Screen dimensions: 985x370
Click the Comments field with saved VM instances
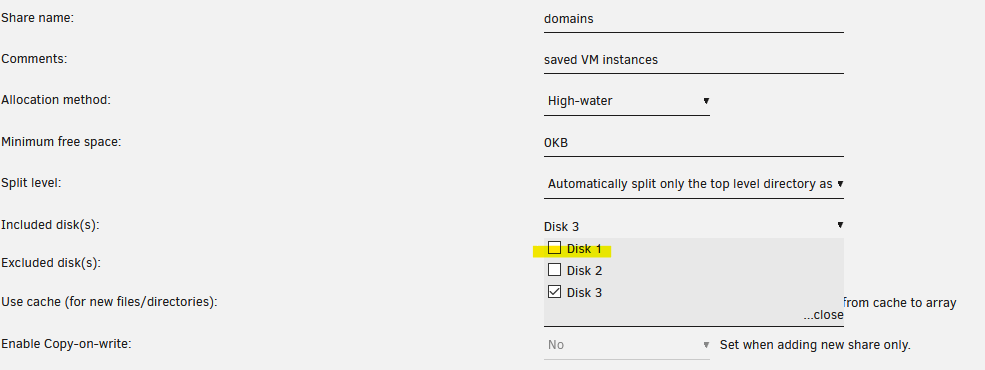(x=694, y=60)
